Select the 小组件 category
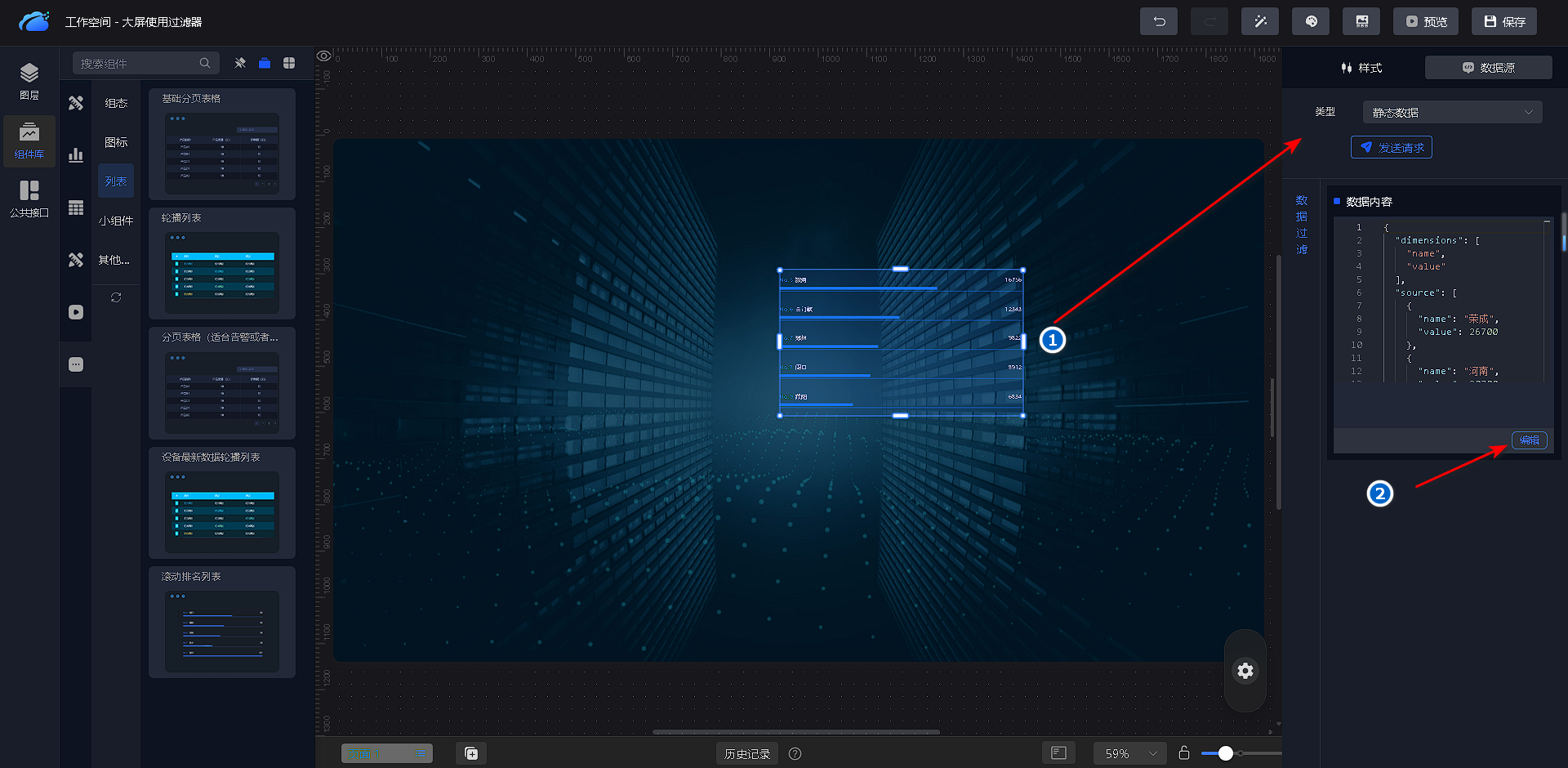Viewport: 1568px width, 768px height. point(116,221)
